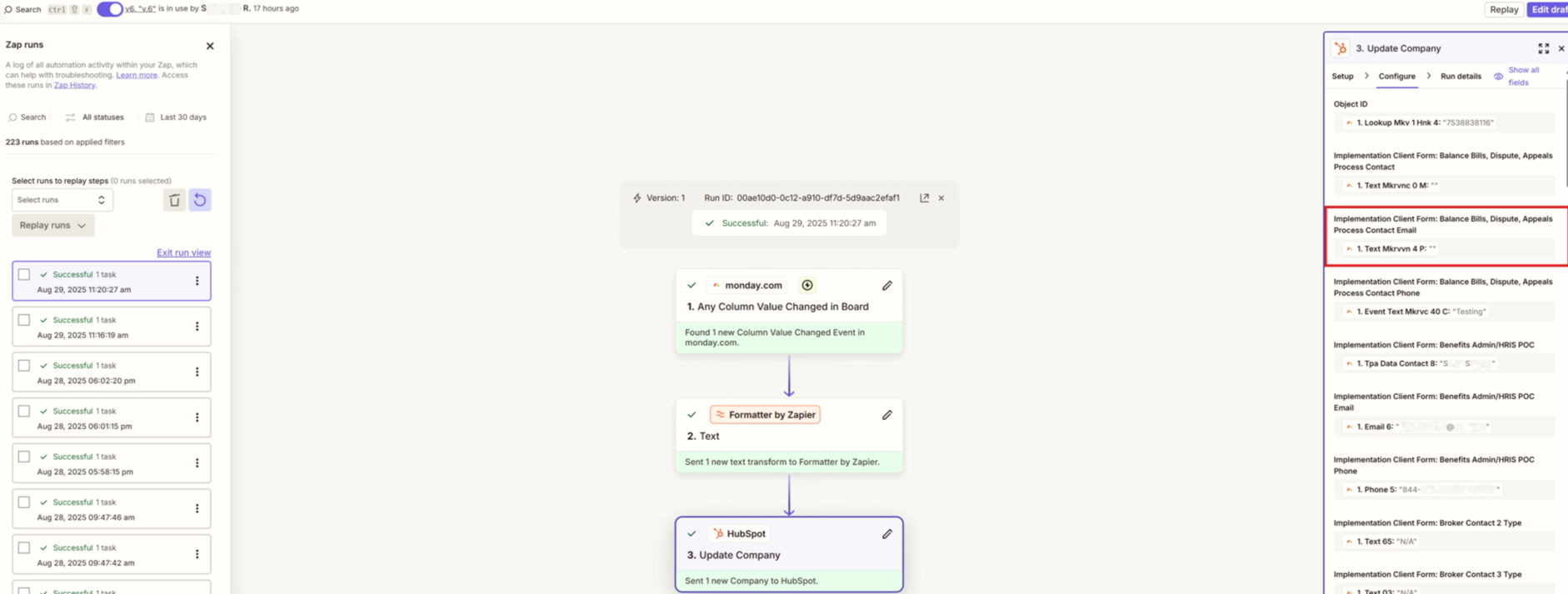The image size is (1568, 594).
Task: Check the Aug 29 11:20:27 am run box
Action: click(24, 274)
